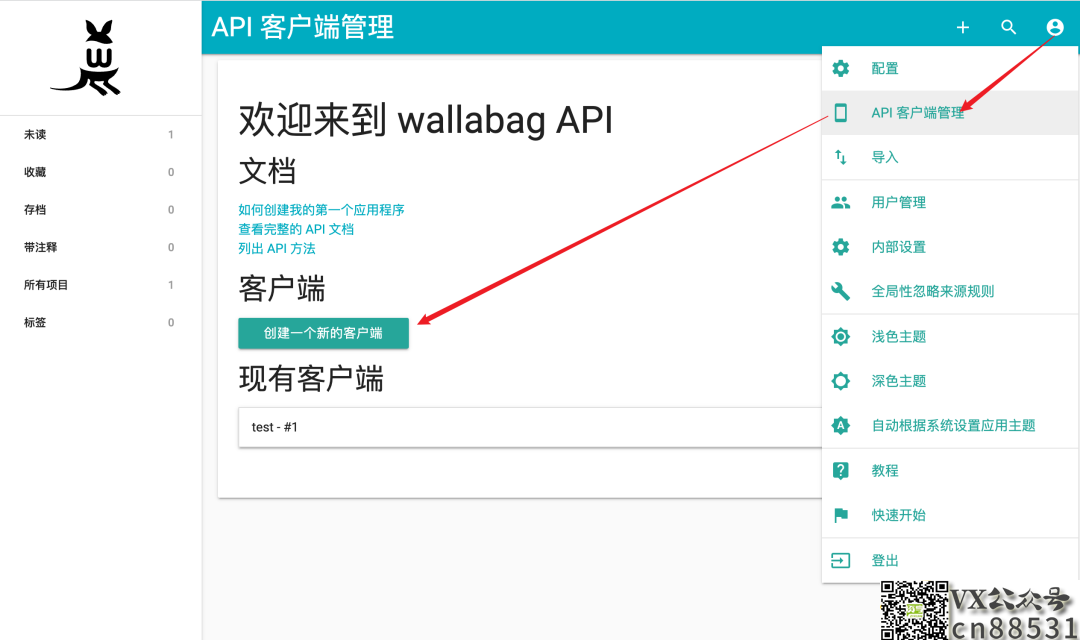Click the gear icon beside 配置
This screenshot has height=640, width=1080.
click(x=840, y=68)
